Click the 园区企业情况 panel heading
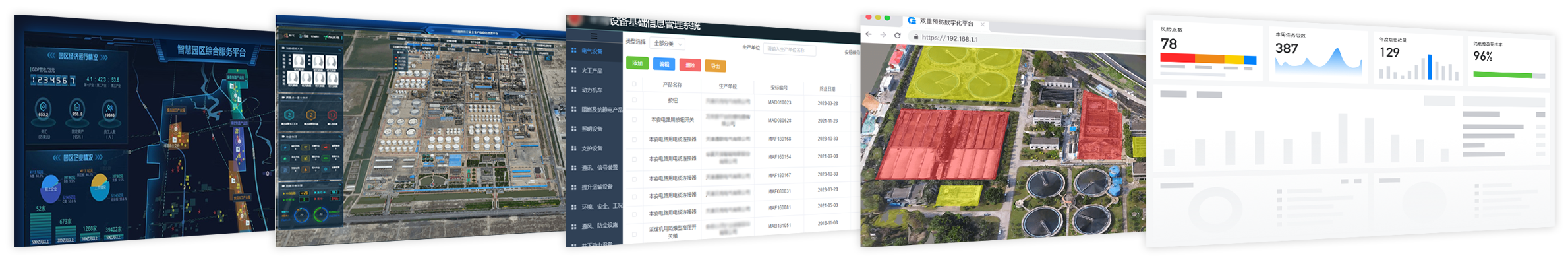Viewport: 1568px width, 262px height. (78, 158)
